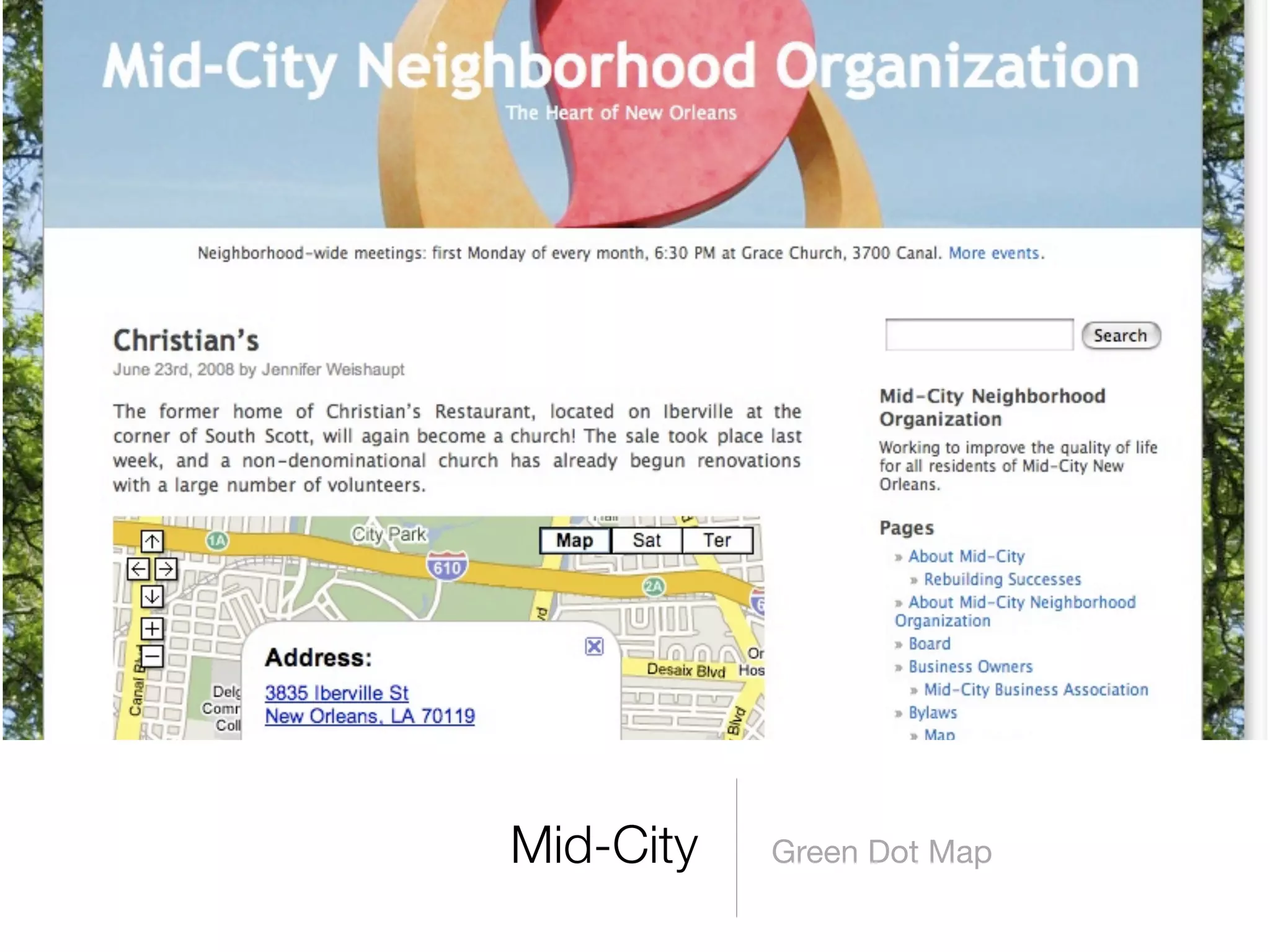Click the Search button
Screen dimensions: 1270x952
point(1121,336)
